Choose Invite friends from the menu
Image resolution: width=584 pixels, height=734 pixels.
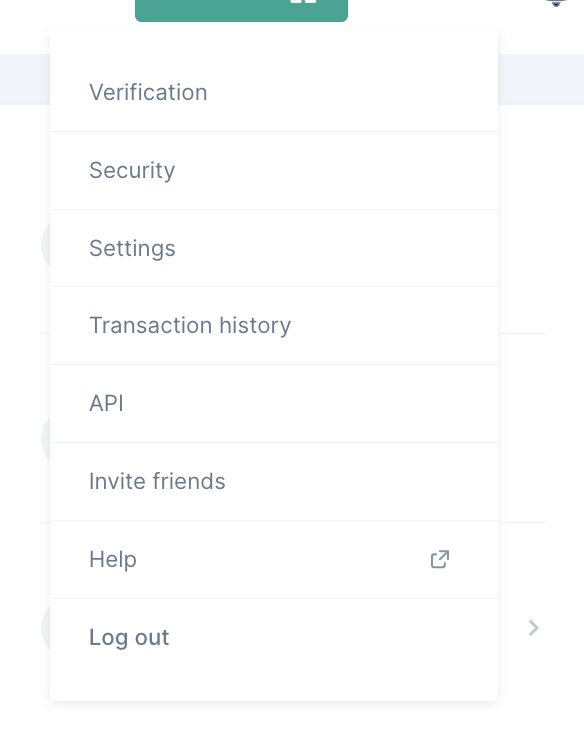tap(274, 481)
